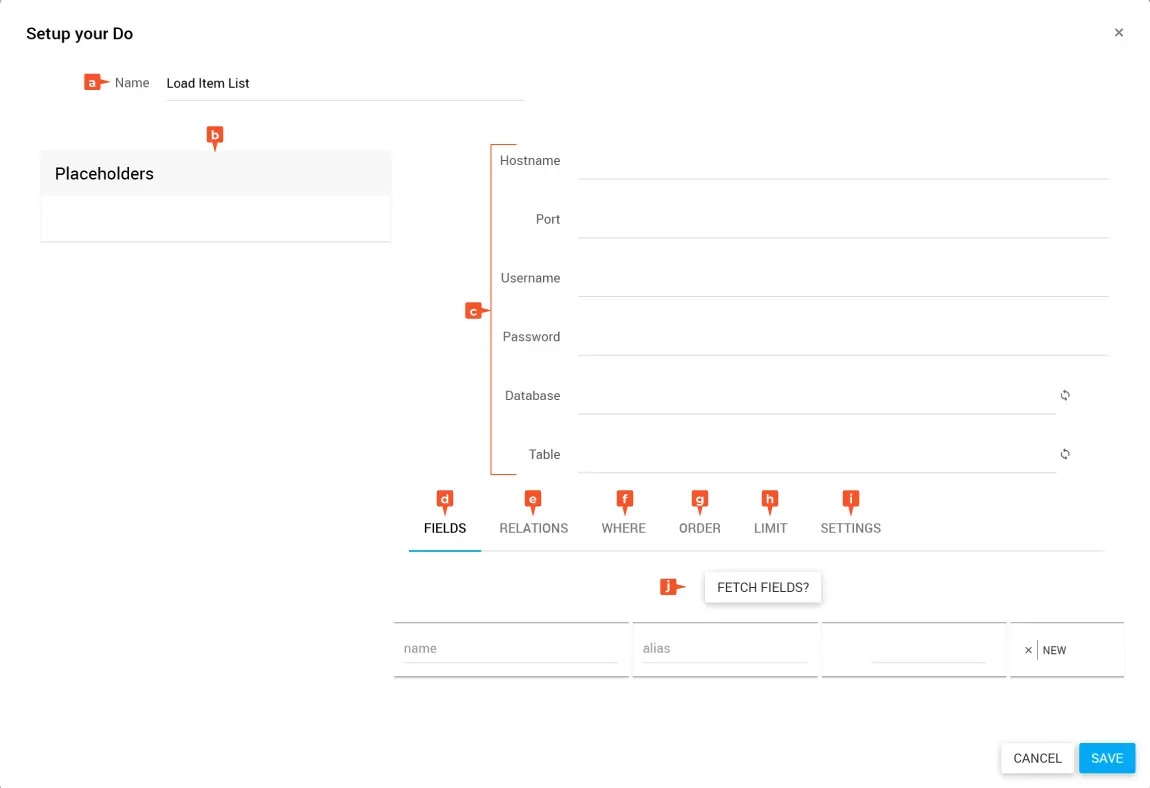The height and width of the screenshot is (788, 1150).
Task: Open the SETTINGS tab
Action: [850, 528]
